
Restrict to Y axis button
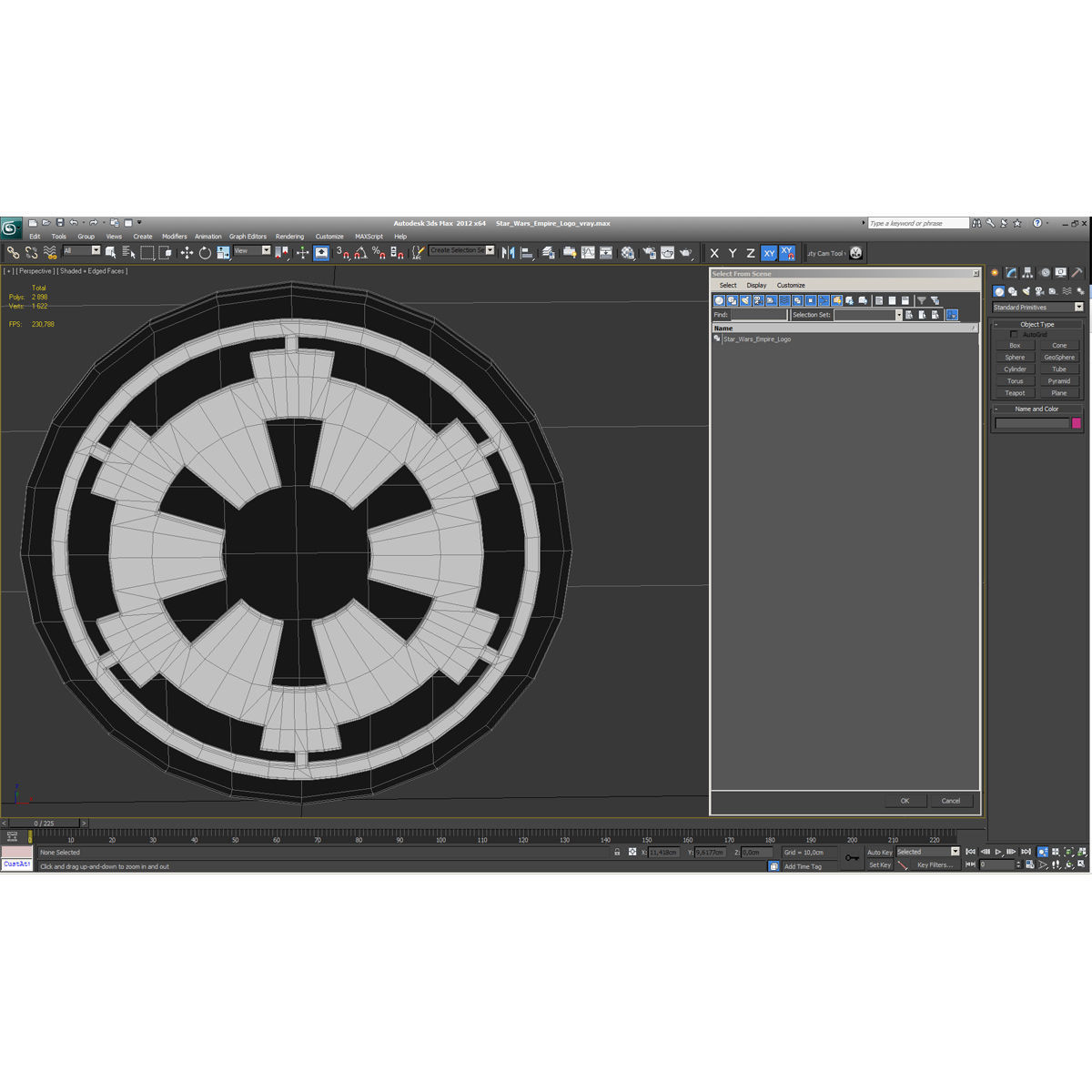click(733, 253)
